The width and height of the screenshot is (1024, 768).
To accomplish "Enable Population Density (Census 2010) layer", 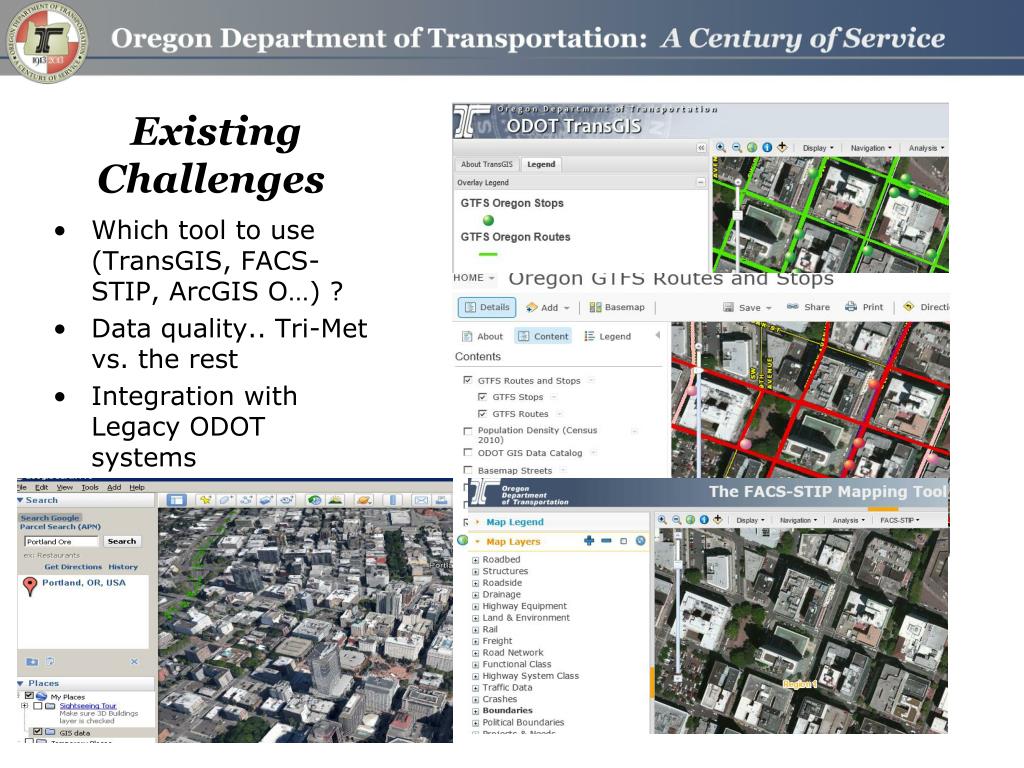I will (468, 431).
